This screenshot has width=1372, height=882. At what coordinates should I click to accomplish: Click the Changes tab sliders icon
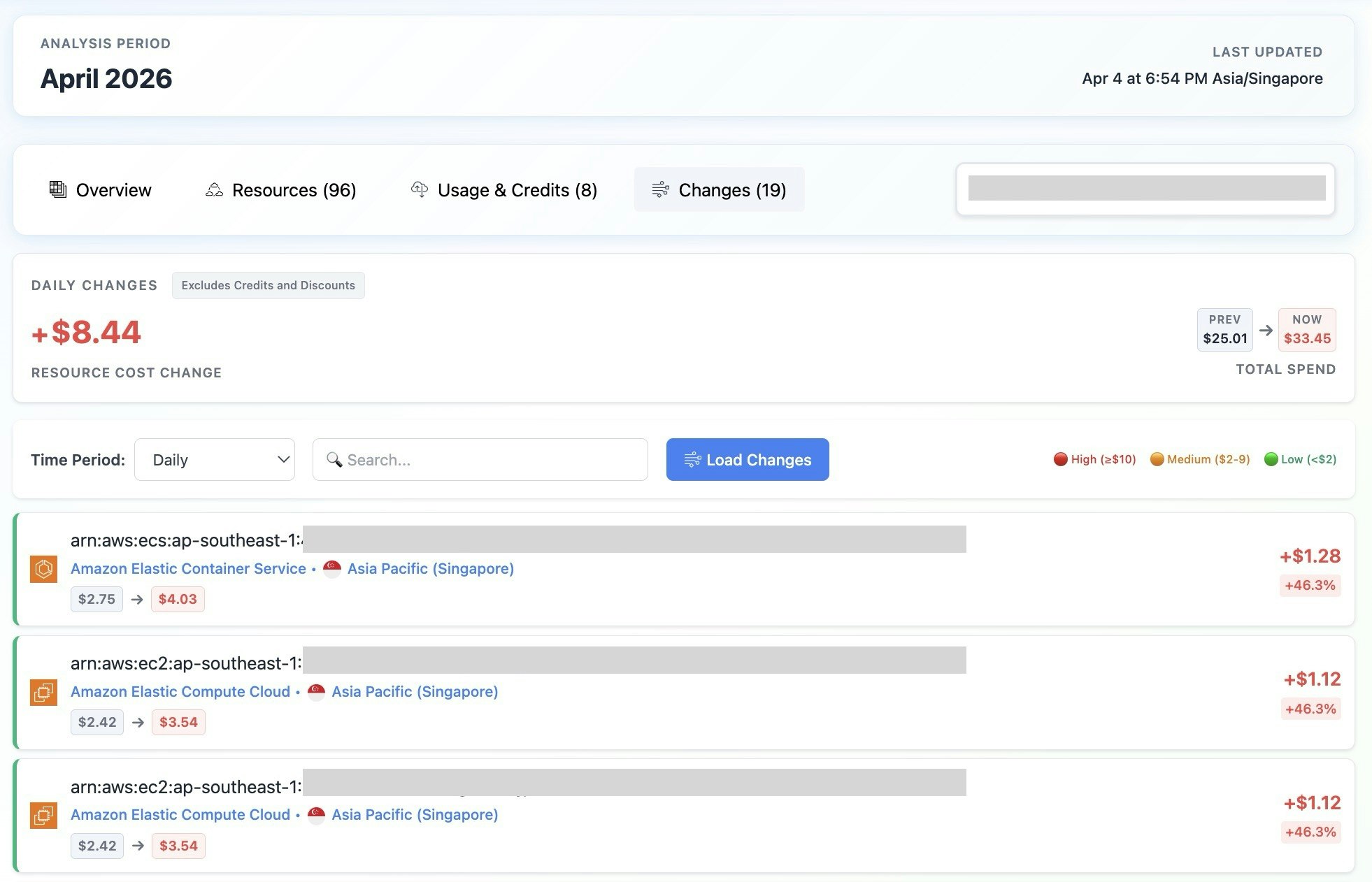(660, 189)
